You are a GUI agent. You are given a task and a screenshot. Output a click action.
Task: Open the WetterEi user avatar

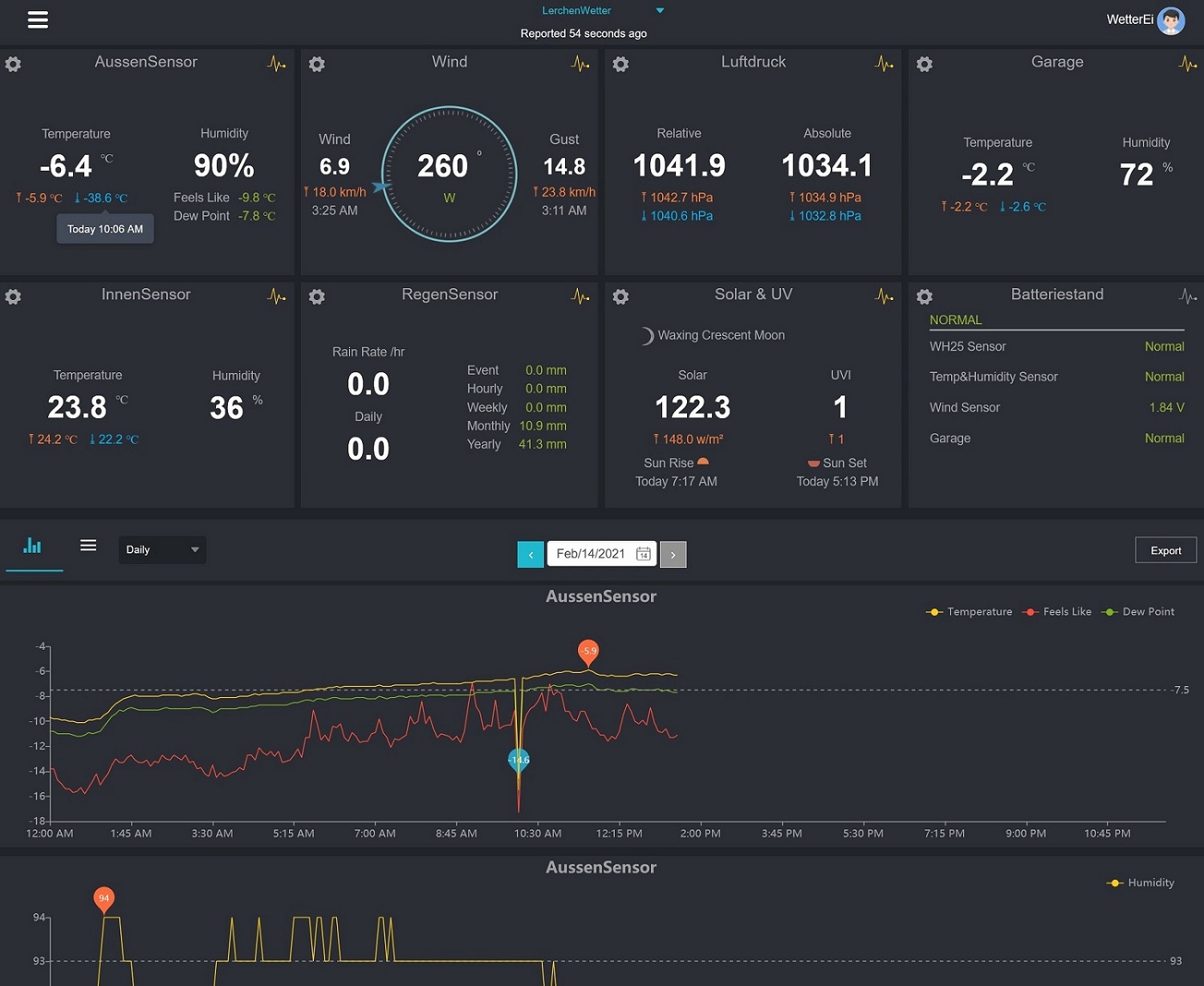[1171, 20]
